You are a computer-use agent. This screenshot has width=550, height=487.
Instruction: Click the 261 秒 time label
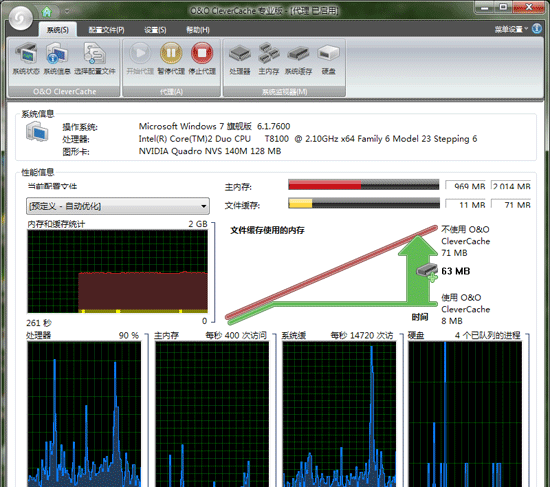click(x=39, y=323)
